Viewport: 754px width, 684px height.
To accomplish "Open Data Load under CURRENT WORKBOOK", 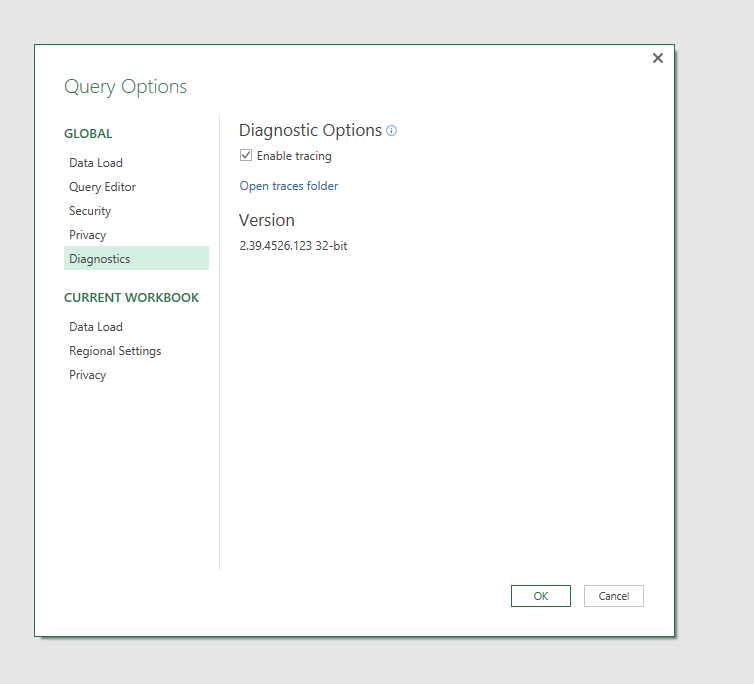I will point(96,327).
